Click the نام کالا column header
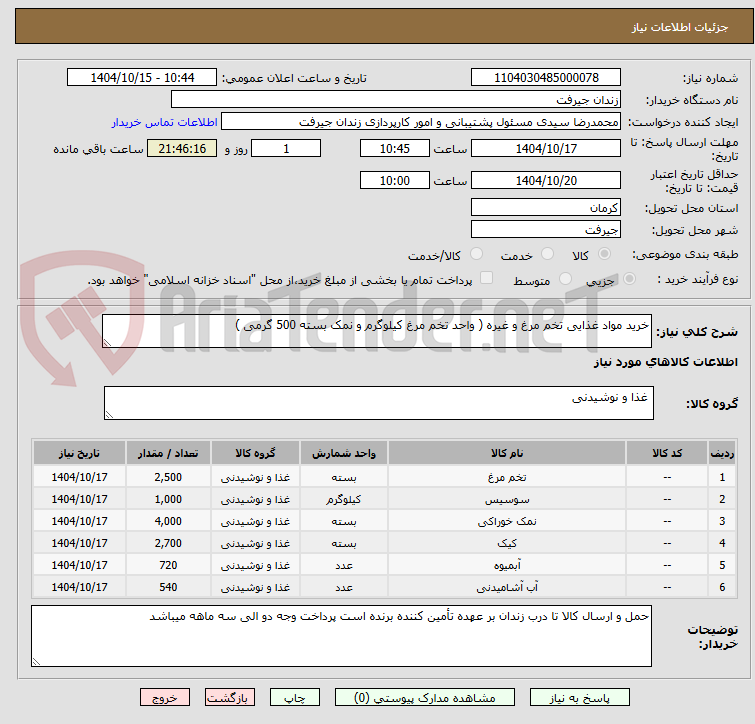 tap(507, 453)
